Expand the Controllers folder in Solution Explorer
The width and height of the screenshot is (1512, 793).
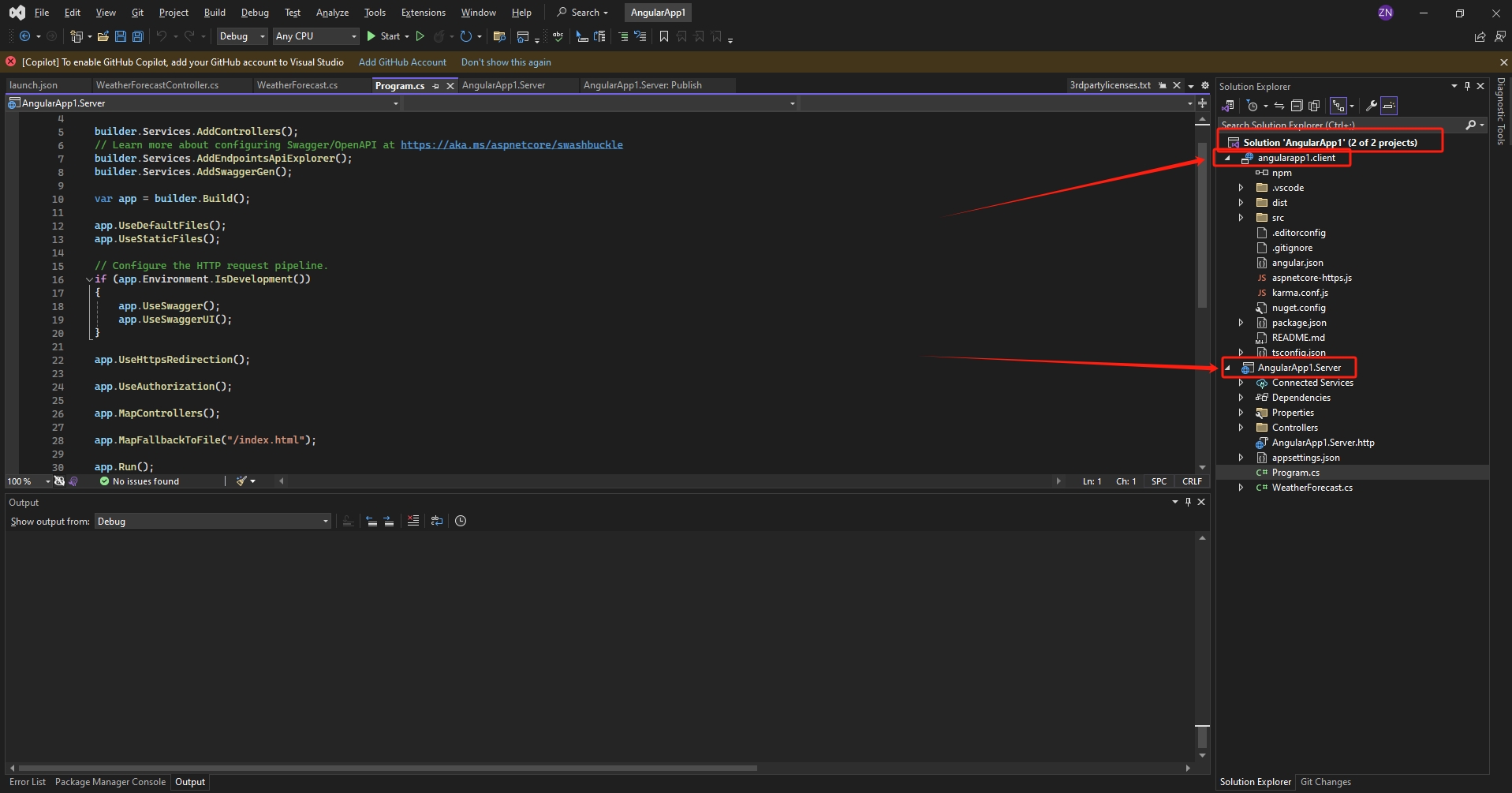click(x=1241, y=428)
